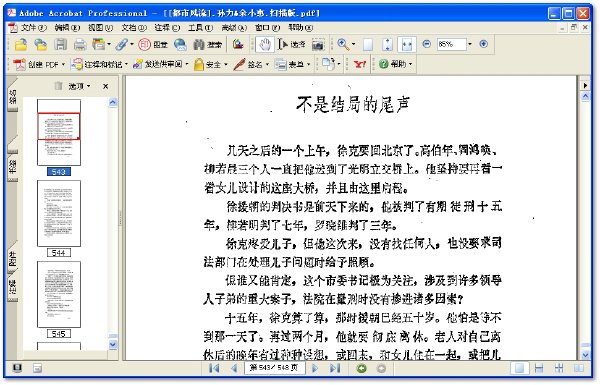
Task: Click the Fit Width icon
Action: click(407, 45)
